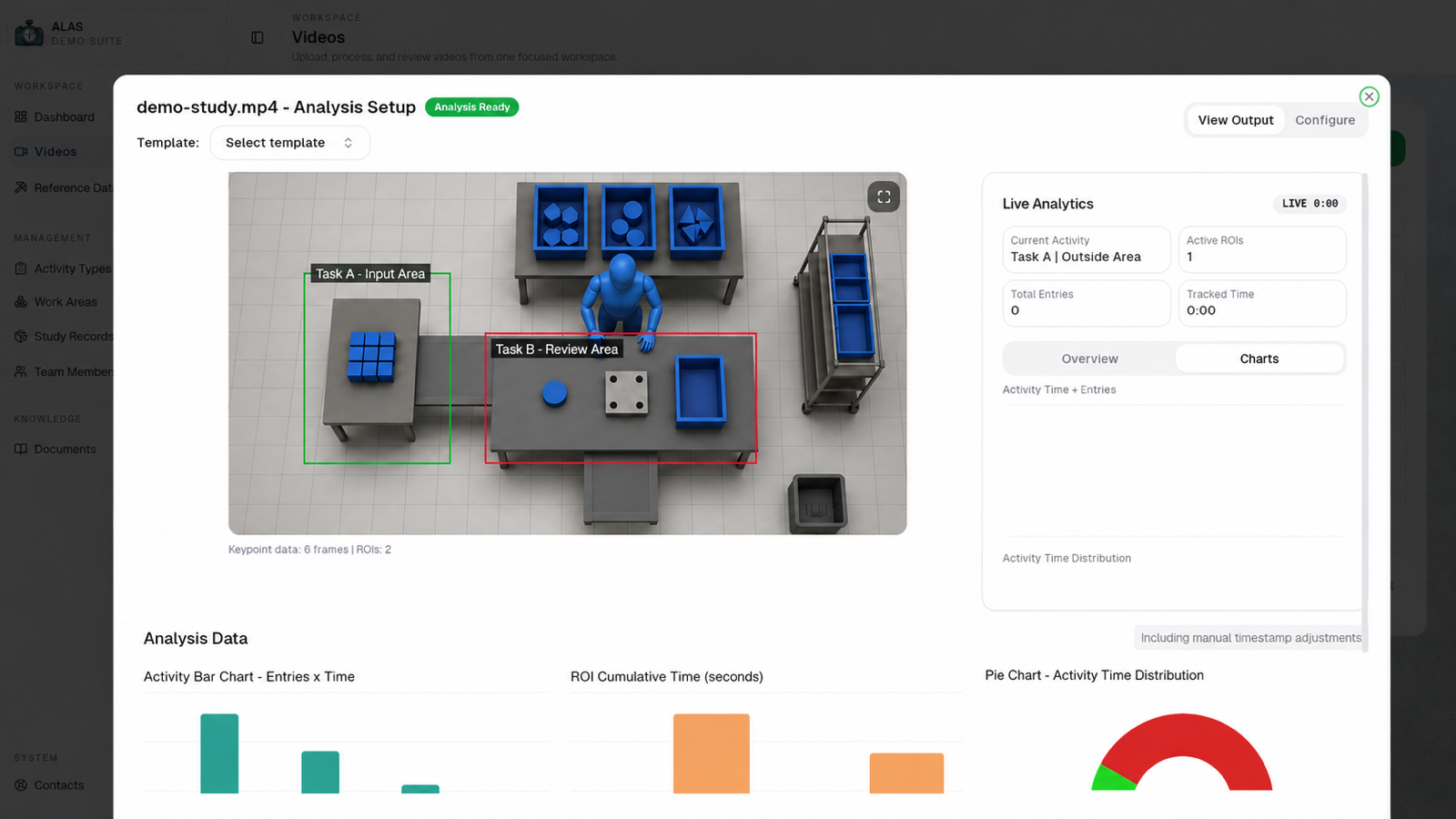Toggle the sidebar panel icon
The width and height of the screenshot is (1456, 819).
(258, 37)
